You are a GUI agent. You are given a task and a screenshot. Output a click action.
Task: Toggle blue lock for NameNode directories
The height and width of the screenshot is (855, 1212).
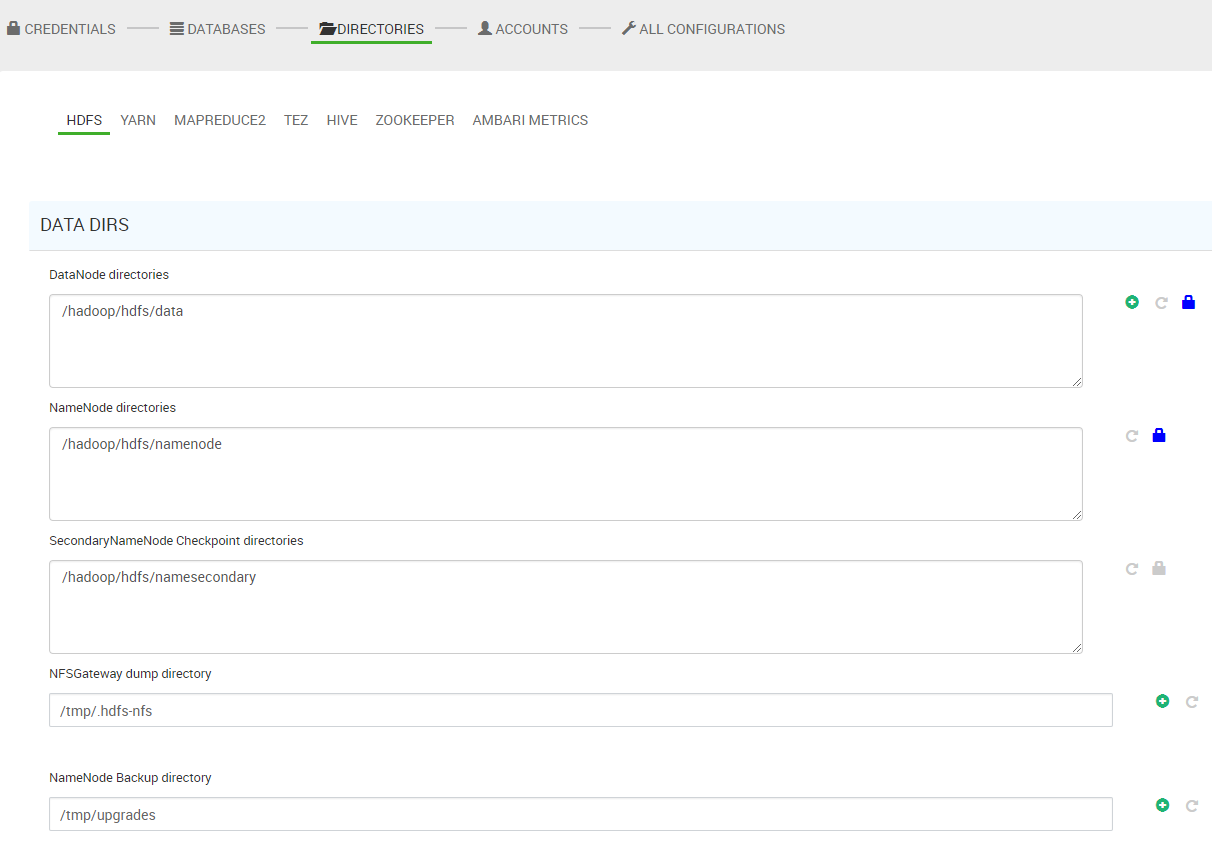coord(1159,435)
